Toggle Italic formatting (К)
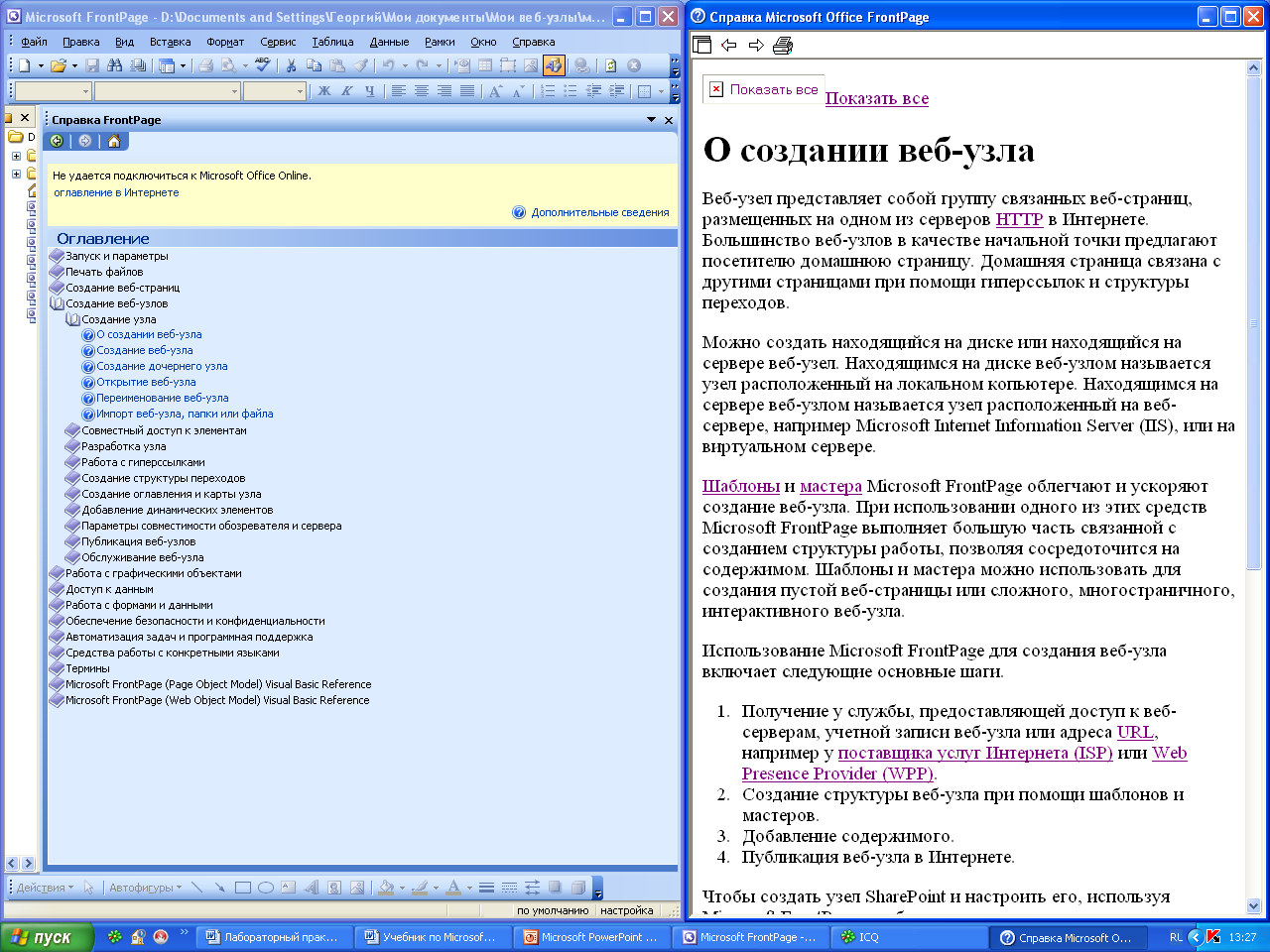This screenshot has width=1270, height=952. click(x=347, y=91)
